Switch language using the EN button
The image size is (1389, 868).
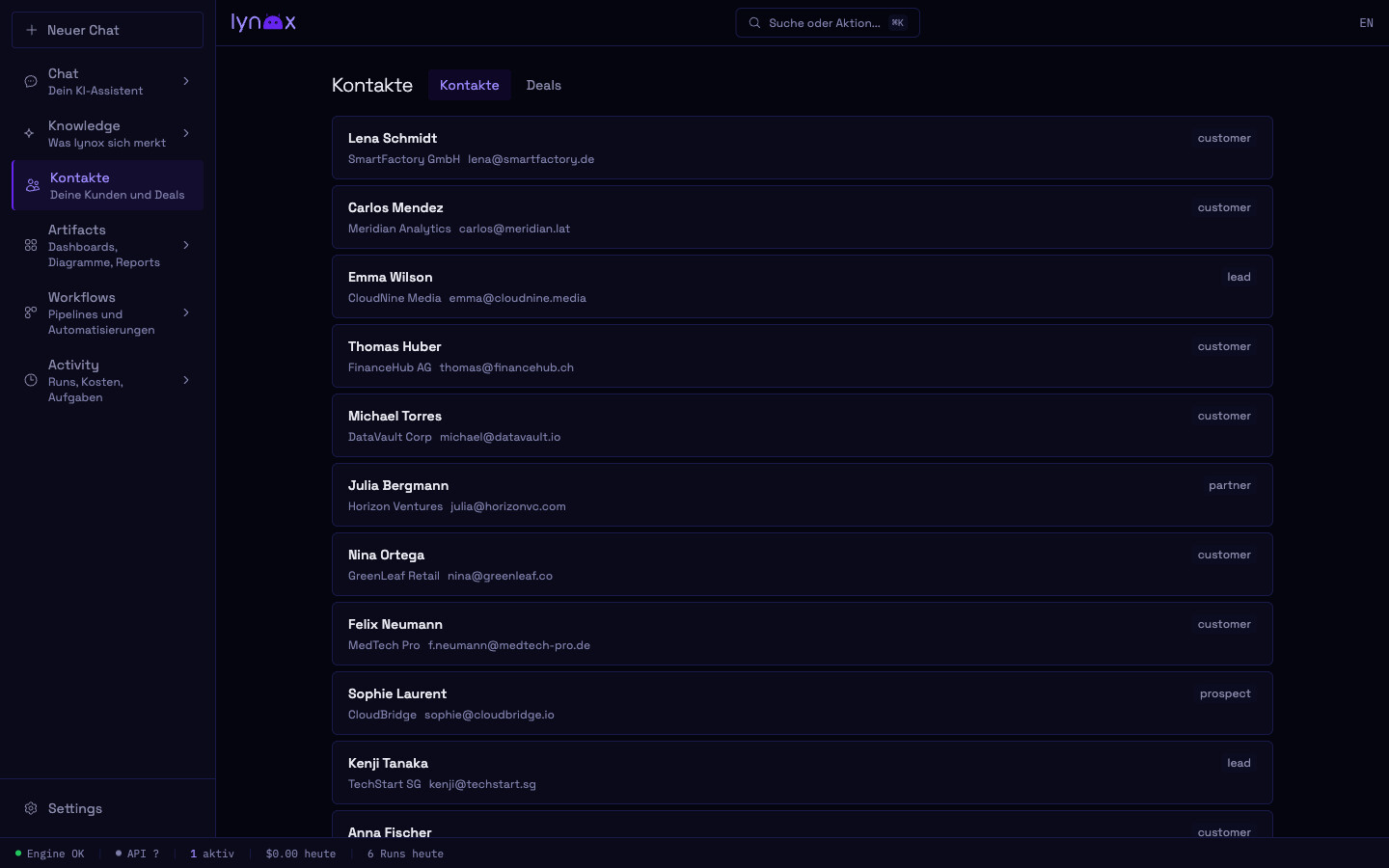coord(1366,23)
